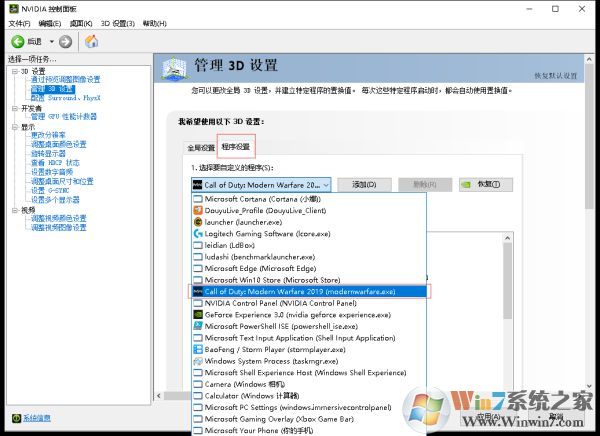Click the green Back arrow icon
Image resolution: width=600 pixels, height=436 pixels.
pyautogui.click(x=18, y=41)
